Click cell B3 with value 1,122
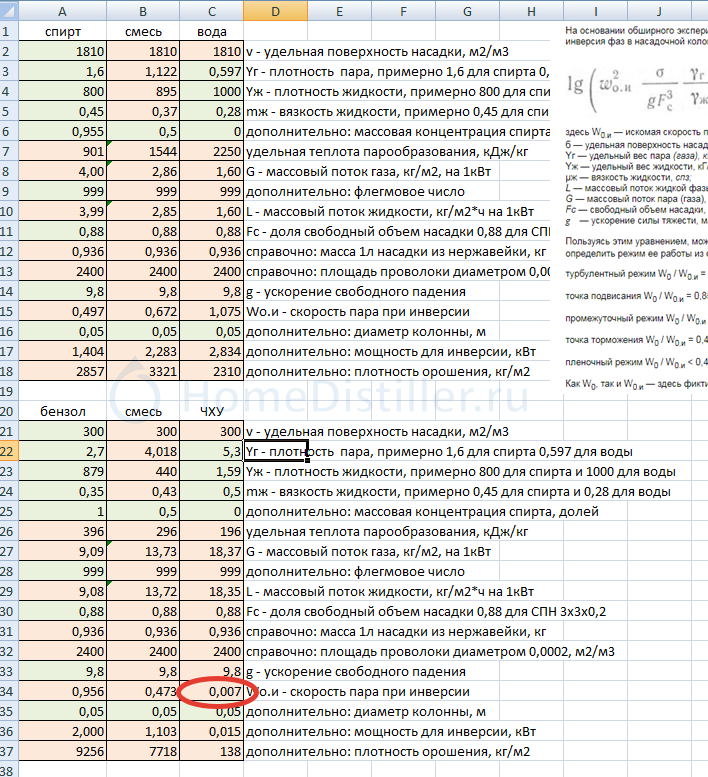The width and height of the screenshot is (708, 777). pyautogui.click(x=143, y=71)
